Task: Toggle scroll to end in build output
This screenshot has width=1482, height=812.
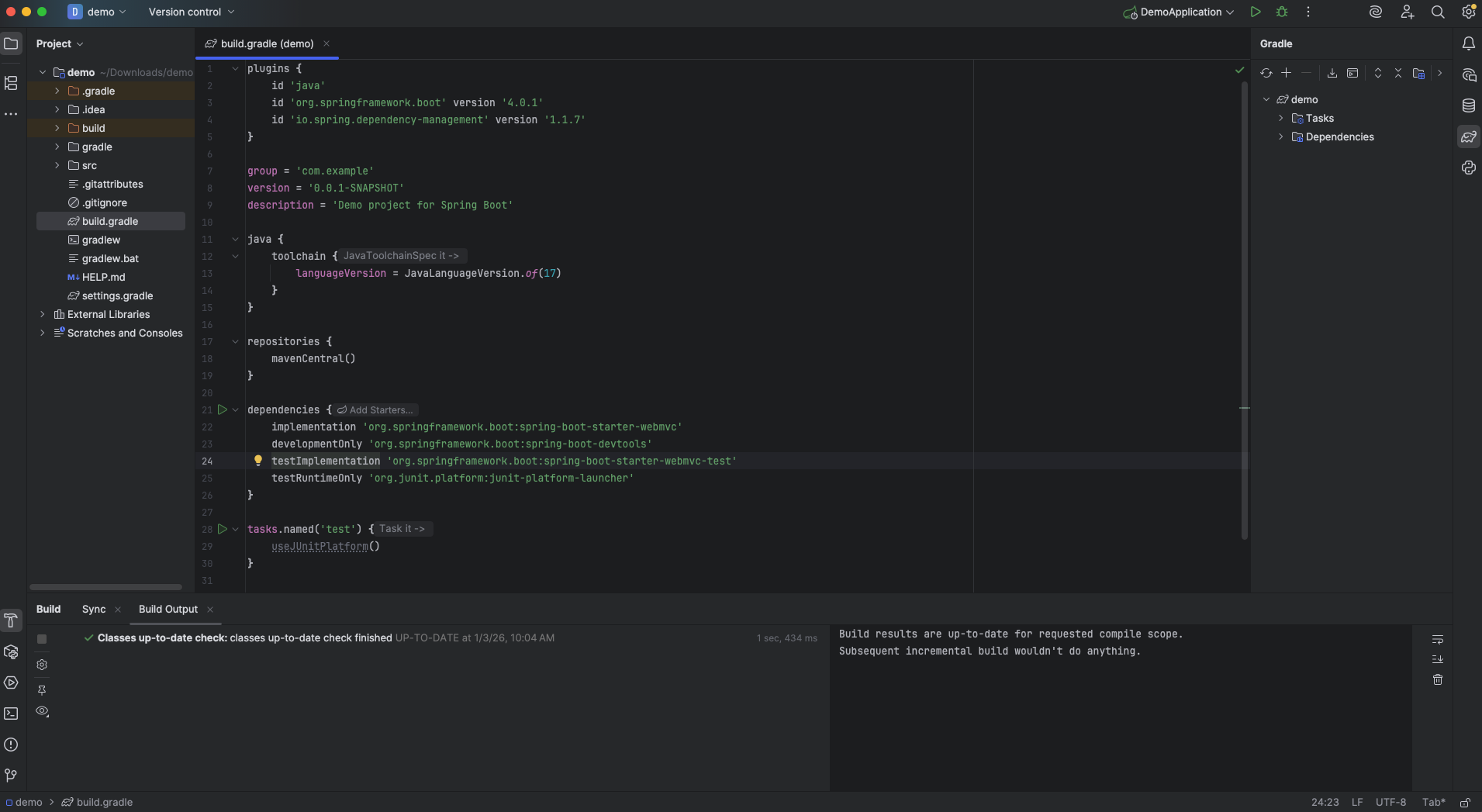Action: (1438, 659)
